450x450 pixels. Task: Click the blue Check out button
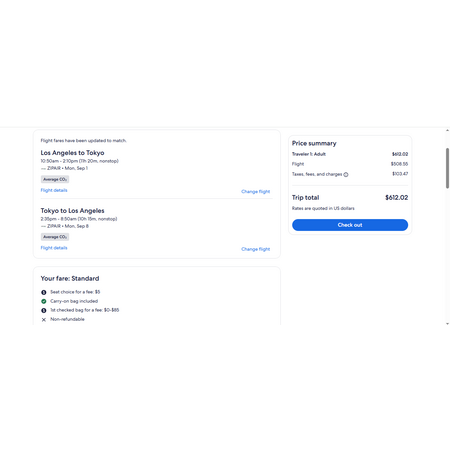[350, 225]
